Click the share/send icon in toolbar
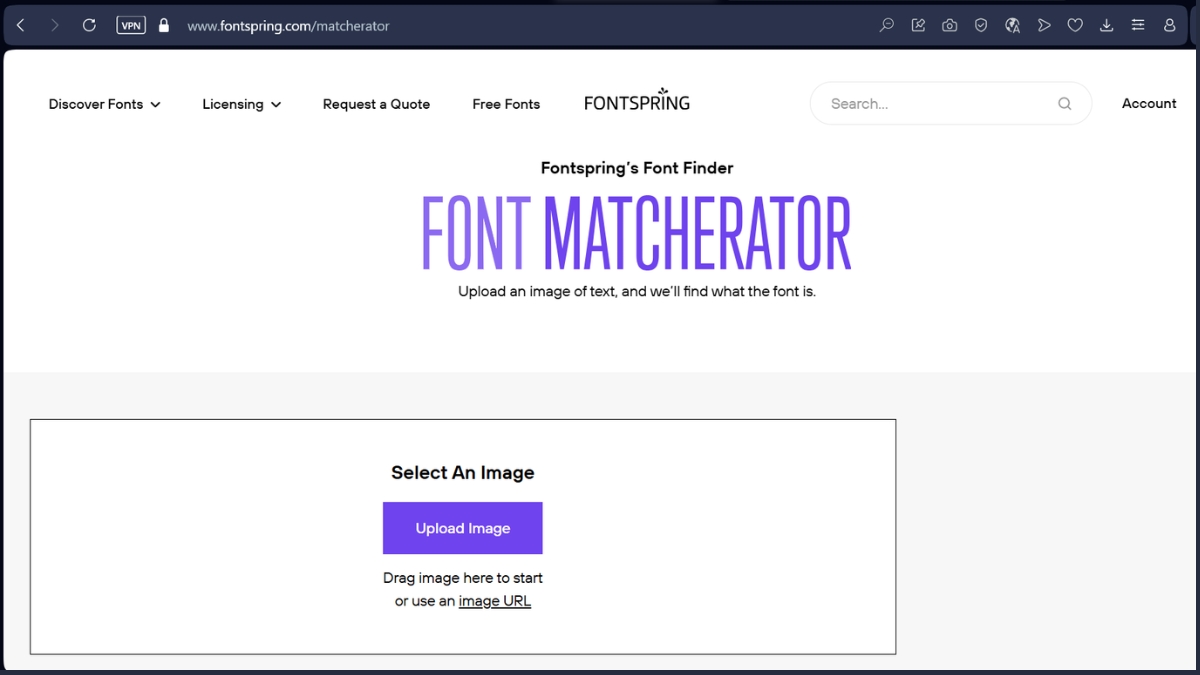 [1044, 24]
